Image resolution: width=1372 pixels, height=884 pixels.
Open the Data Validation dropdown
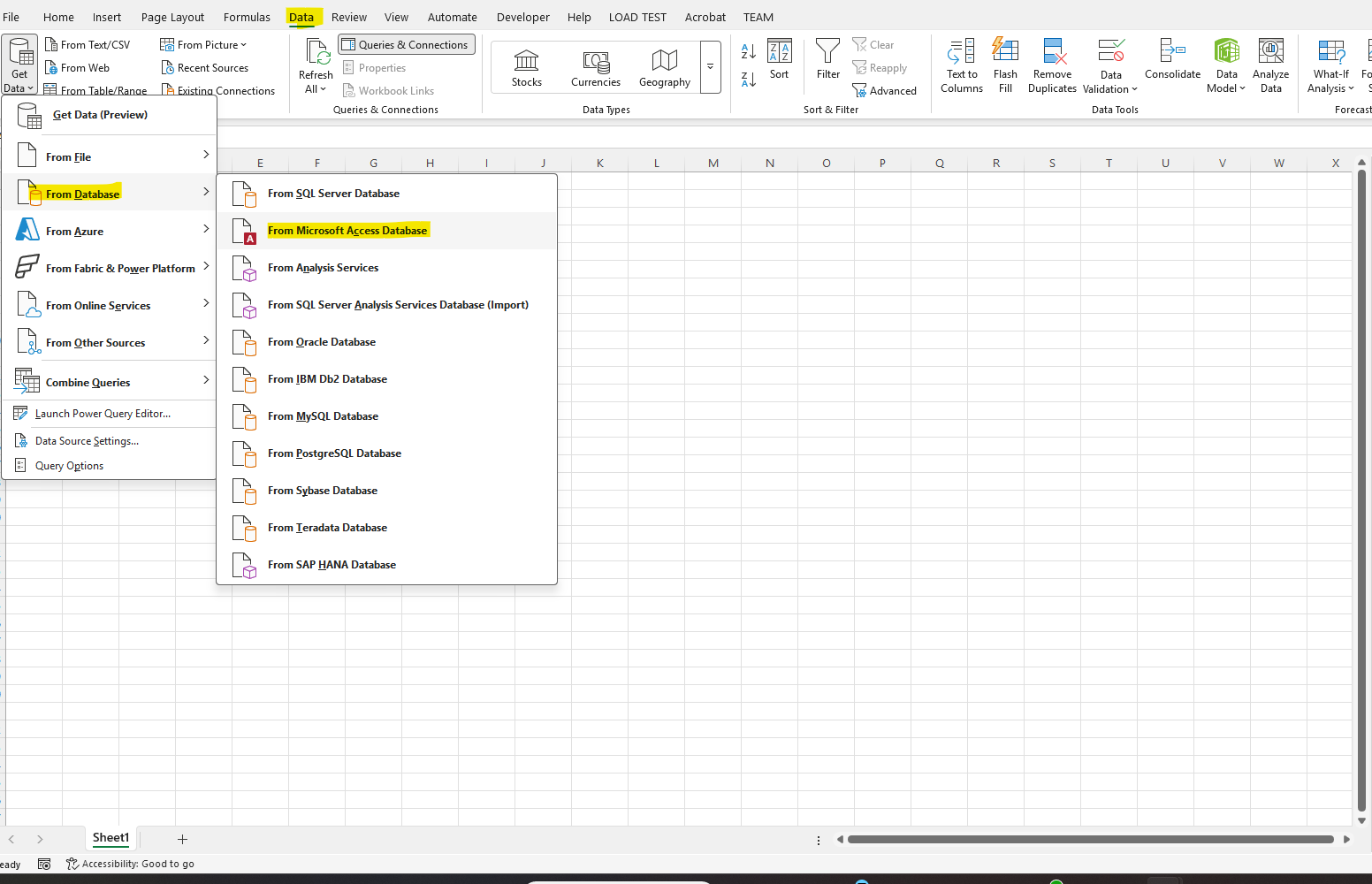[1110, 82]
